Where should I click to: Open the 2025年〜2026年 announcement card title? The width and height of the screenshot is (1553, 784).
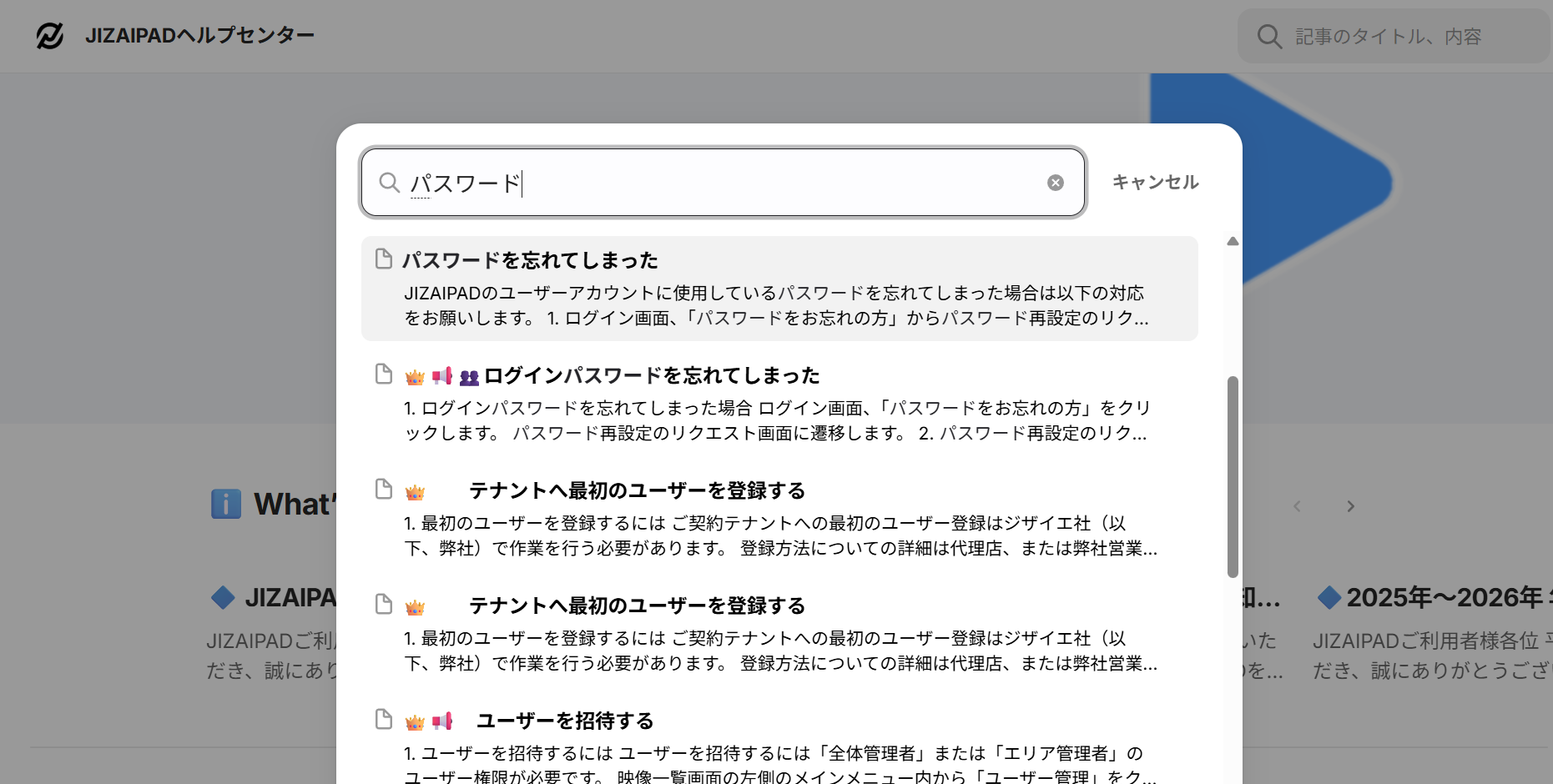pos(1450,597)
